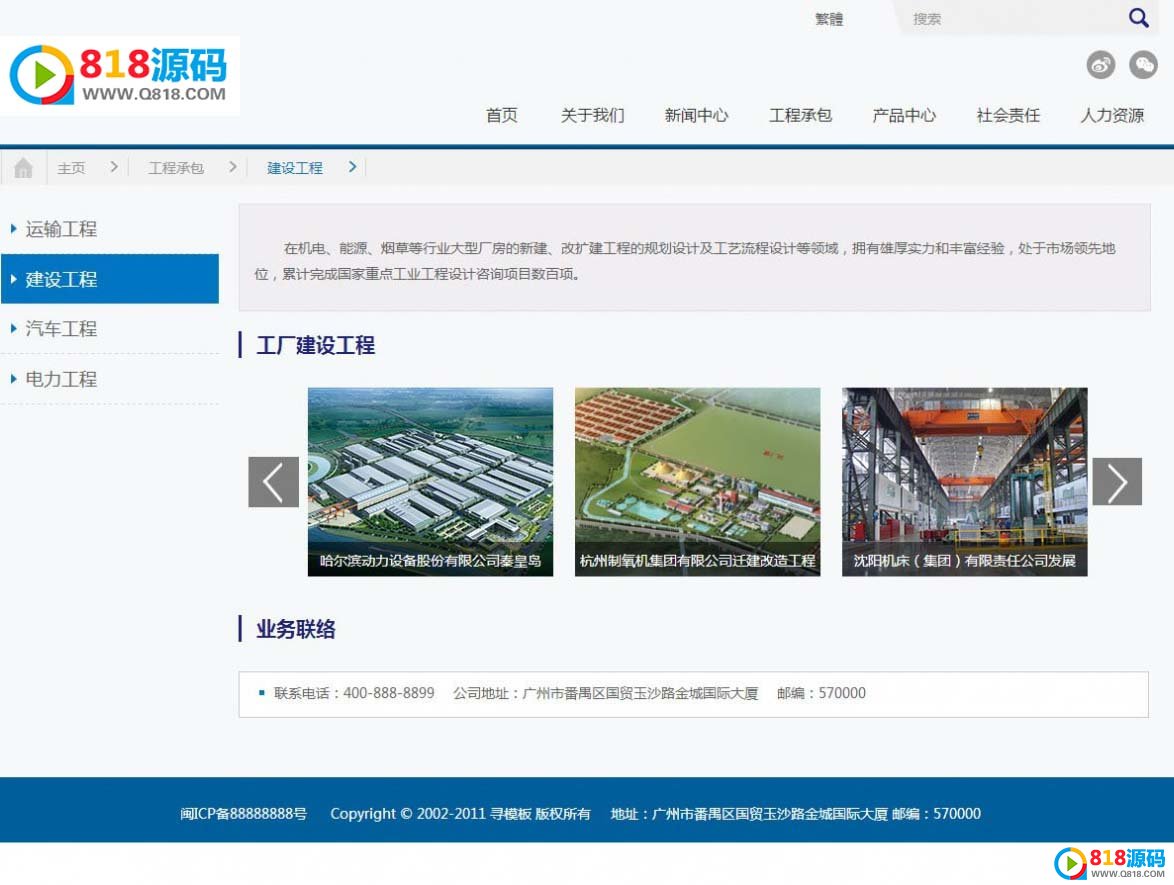Click 工程承包 breadcrumb link
The image size is (1174, 885).
click(x=176, y=168)
